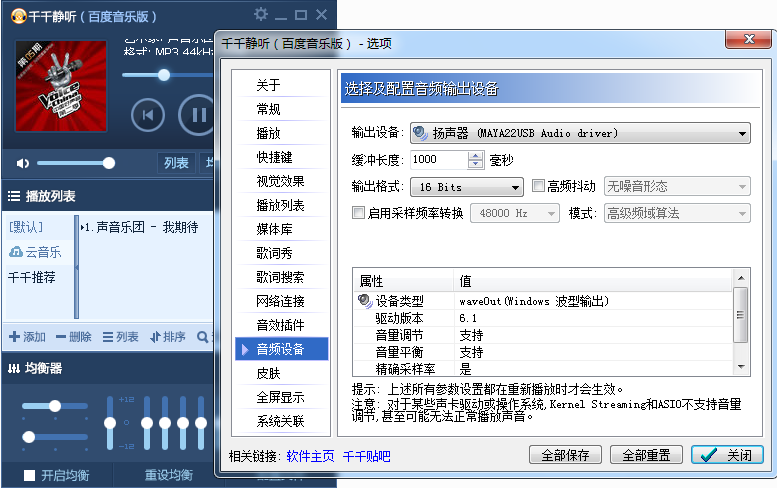Click the top equalizer balance slider

[55, 406]
